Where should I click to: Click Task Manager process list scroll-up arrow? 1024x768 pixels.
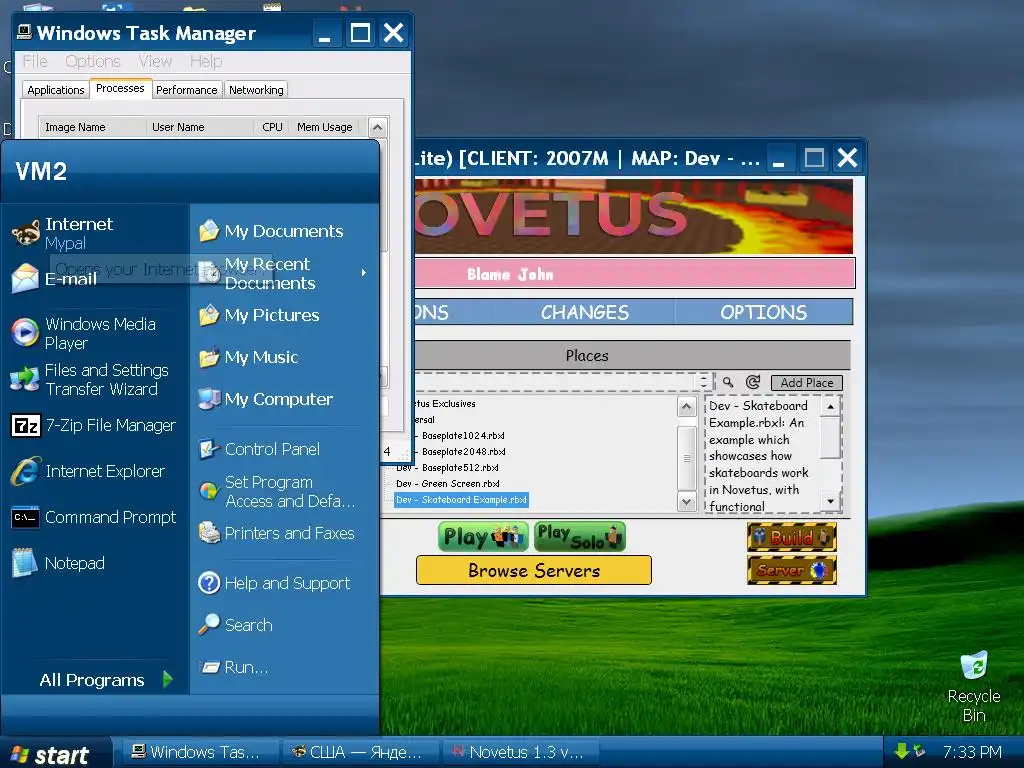pyautogui.click(x=377, y=127)
